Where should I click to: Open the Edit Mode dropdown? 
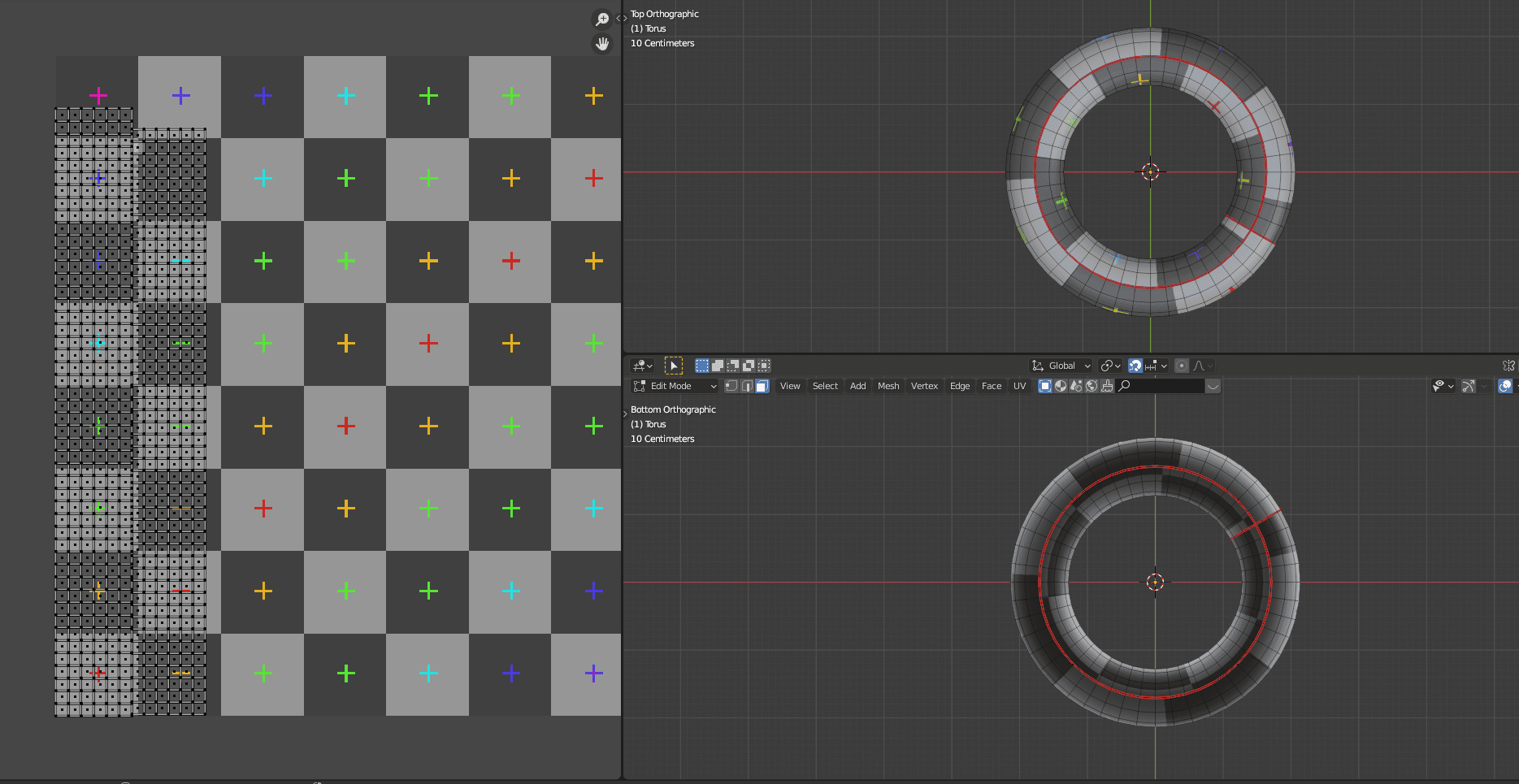click(x=675, y=386)
